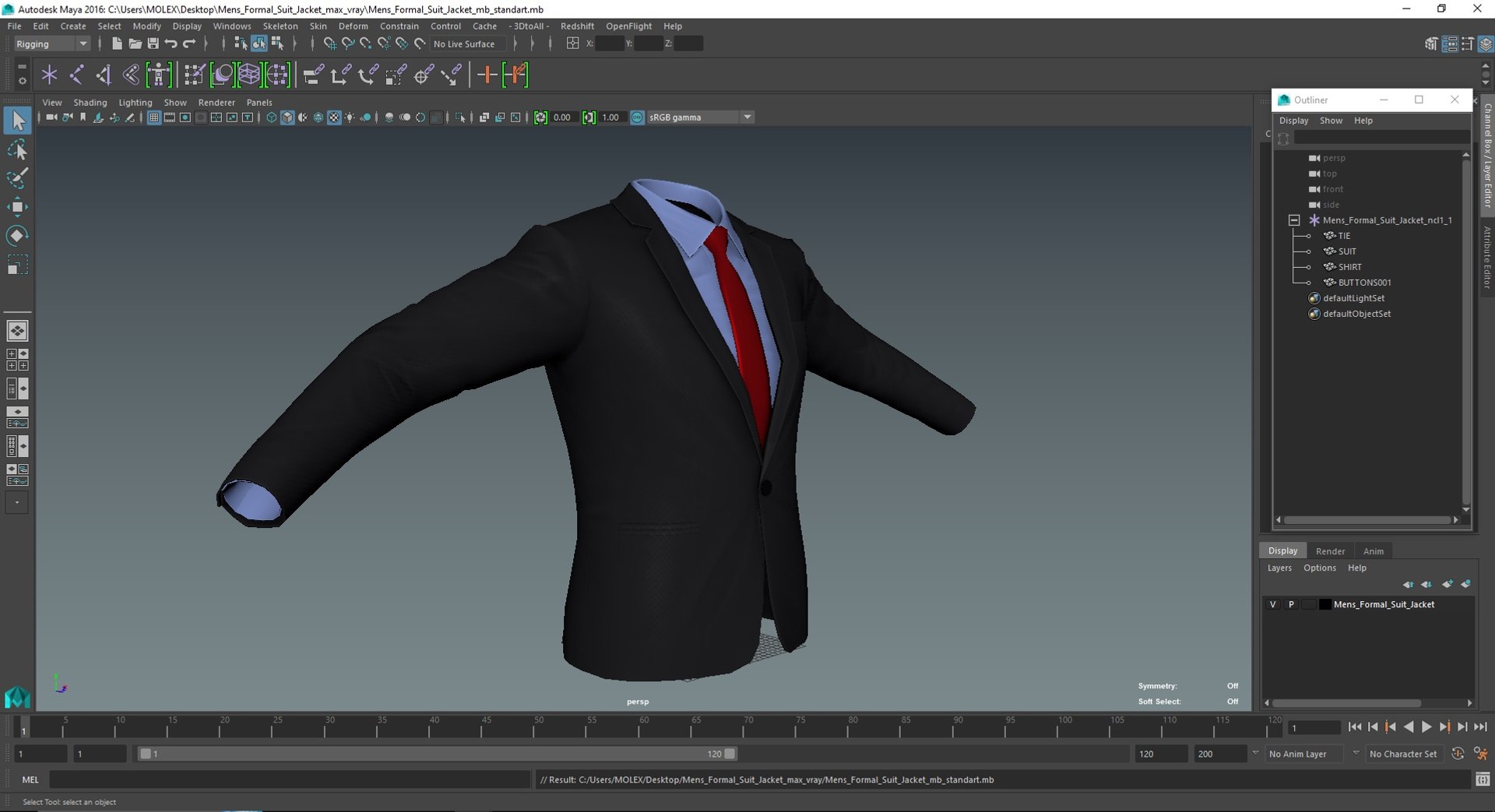Toggle Use all lights in panel toolbar
1495x812 pixels.
[350, 118]
